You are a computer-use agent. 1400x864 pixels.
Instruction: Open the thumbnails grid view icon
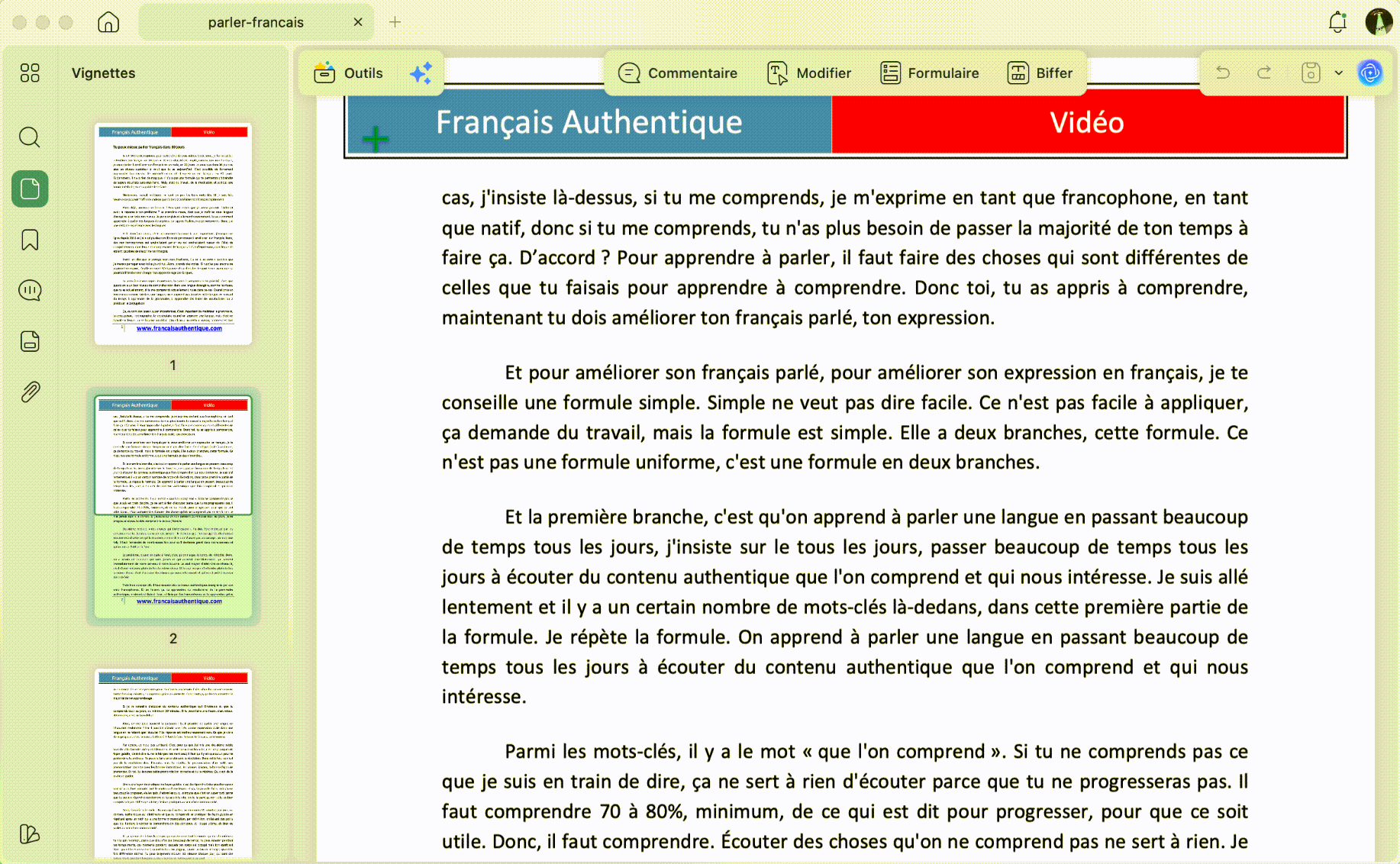coord(30,73)
